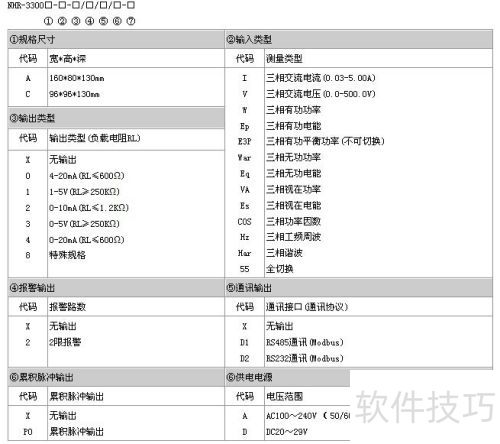The height and width of the screenshot is (444, 500).
Task: Select the 2限报警 alarm option
Action: tap(116, 342)
